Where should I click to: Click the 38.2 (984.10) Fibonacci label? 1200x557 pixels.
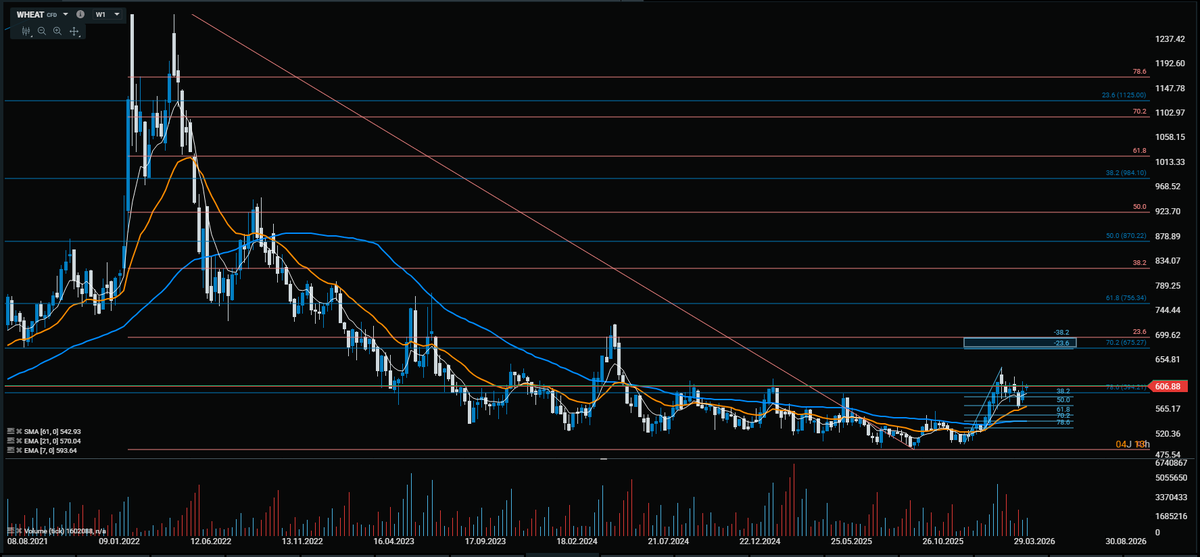point(1125,172)
